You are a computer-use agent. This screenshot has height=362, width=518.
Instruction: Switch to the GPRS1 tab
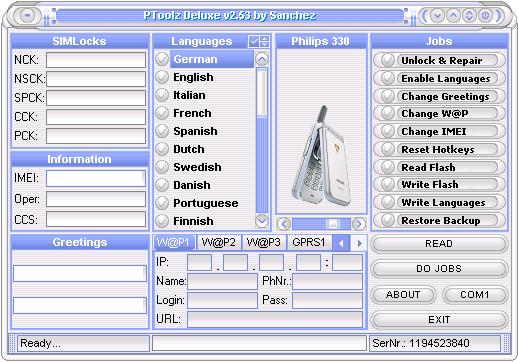(x=309, y=243)
